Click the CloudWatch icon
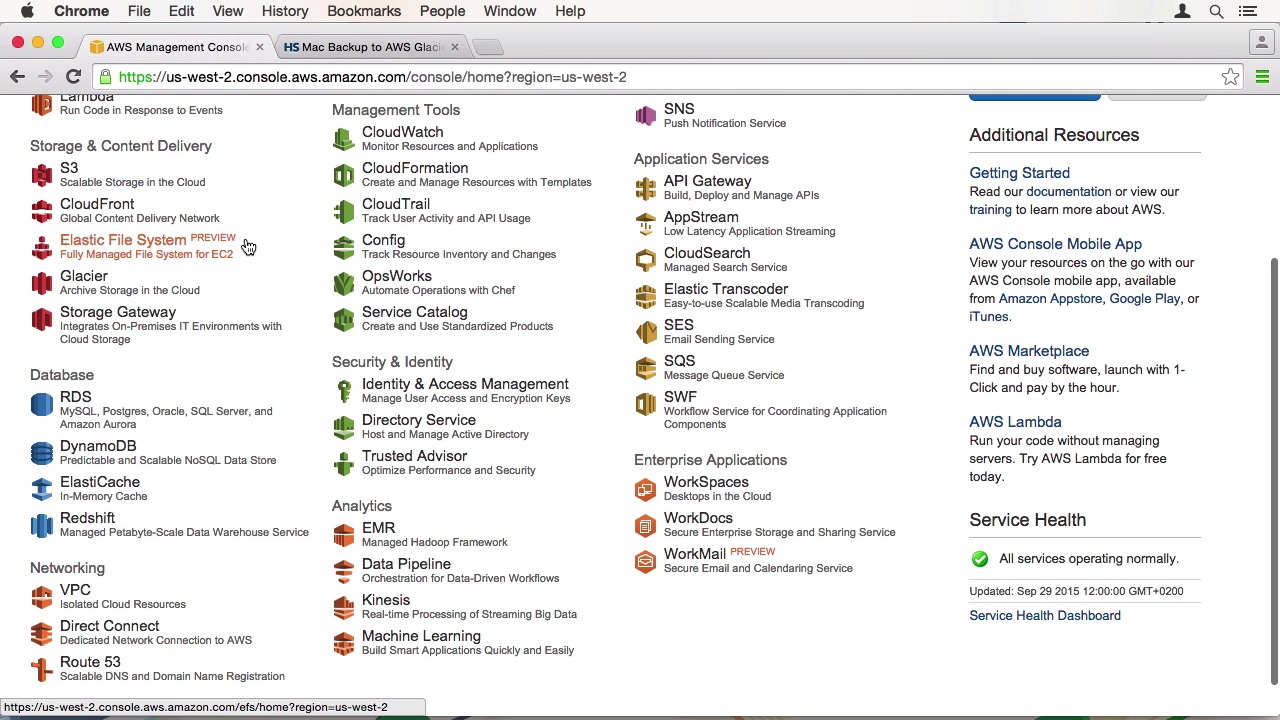This screenshot has height=720, width=1280. [344, 139]
